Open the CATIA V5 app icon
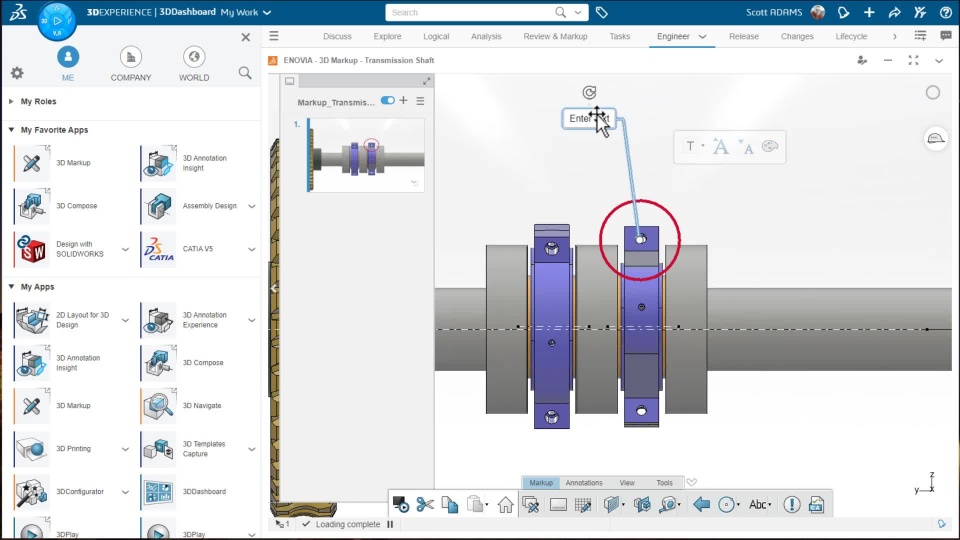Image resolution: width=960 pixels, height=540 pixels. point(158,249)
